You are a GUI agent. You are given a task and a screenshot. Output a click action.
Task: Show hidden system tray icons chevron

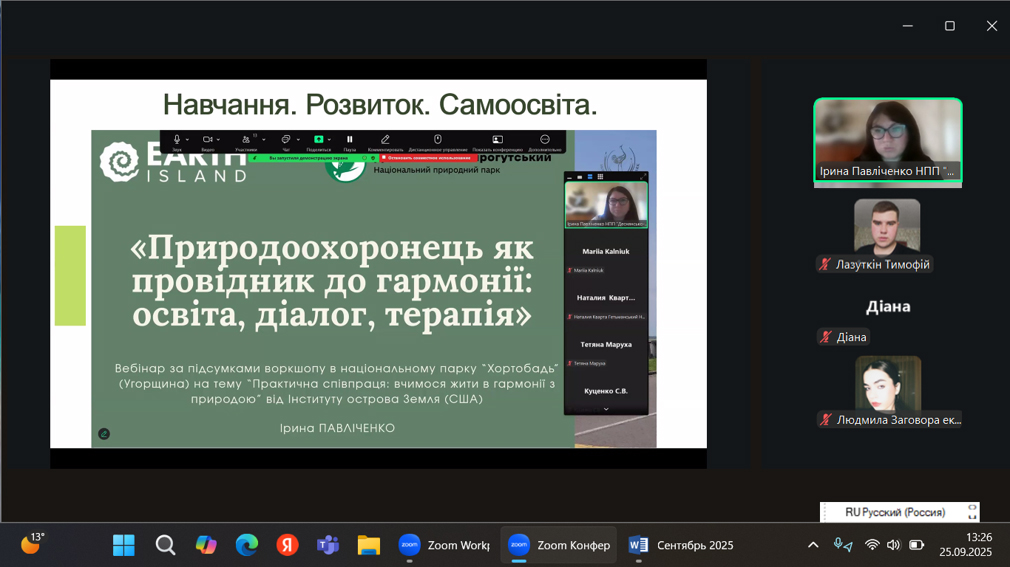coord(813,545)
